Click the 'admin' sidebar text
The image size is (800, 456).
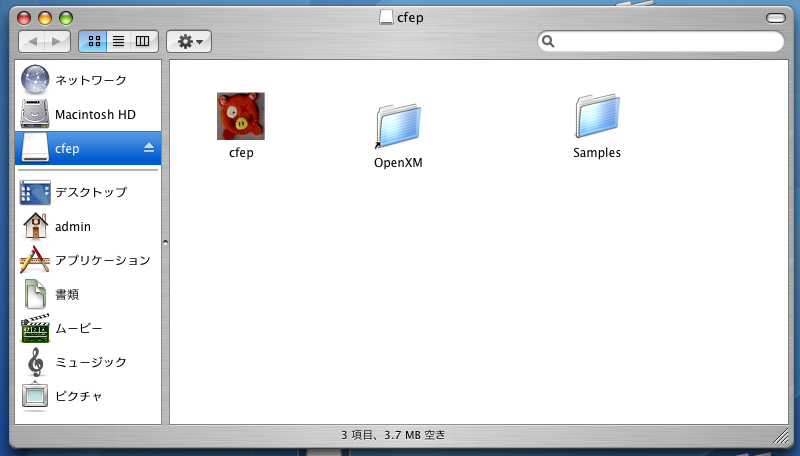click(73, 226)
